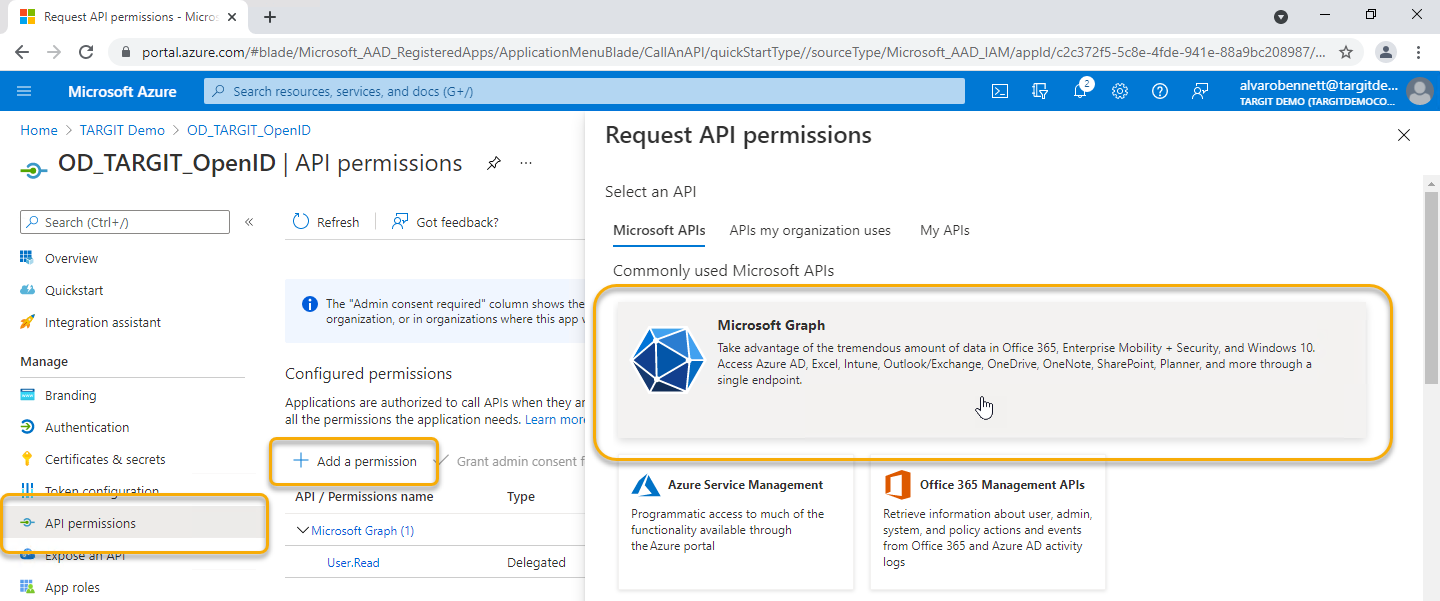Click the Microsoft Graph logo icon
The width and height of the screenshot is (1440, 601).
click(x=667, y=358)
